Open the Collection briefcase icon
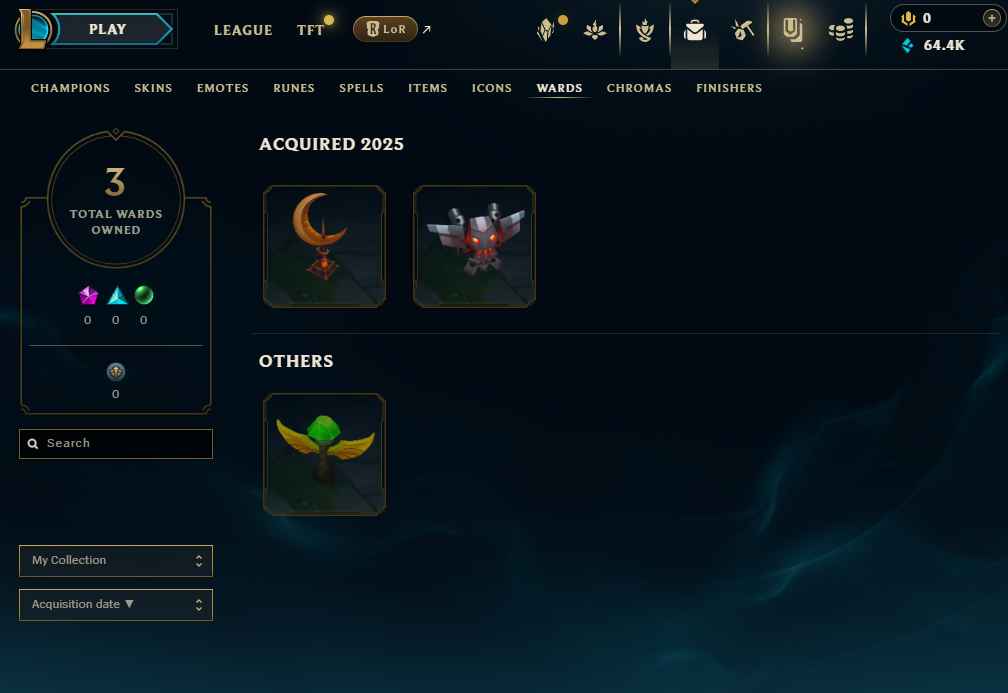The width and height of the screenshot is (1008, 693). tap(695, 30)
